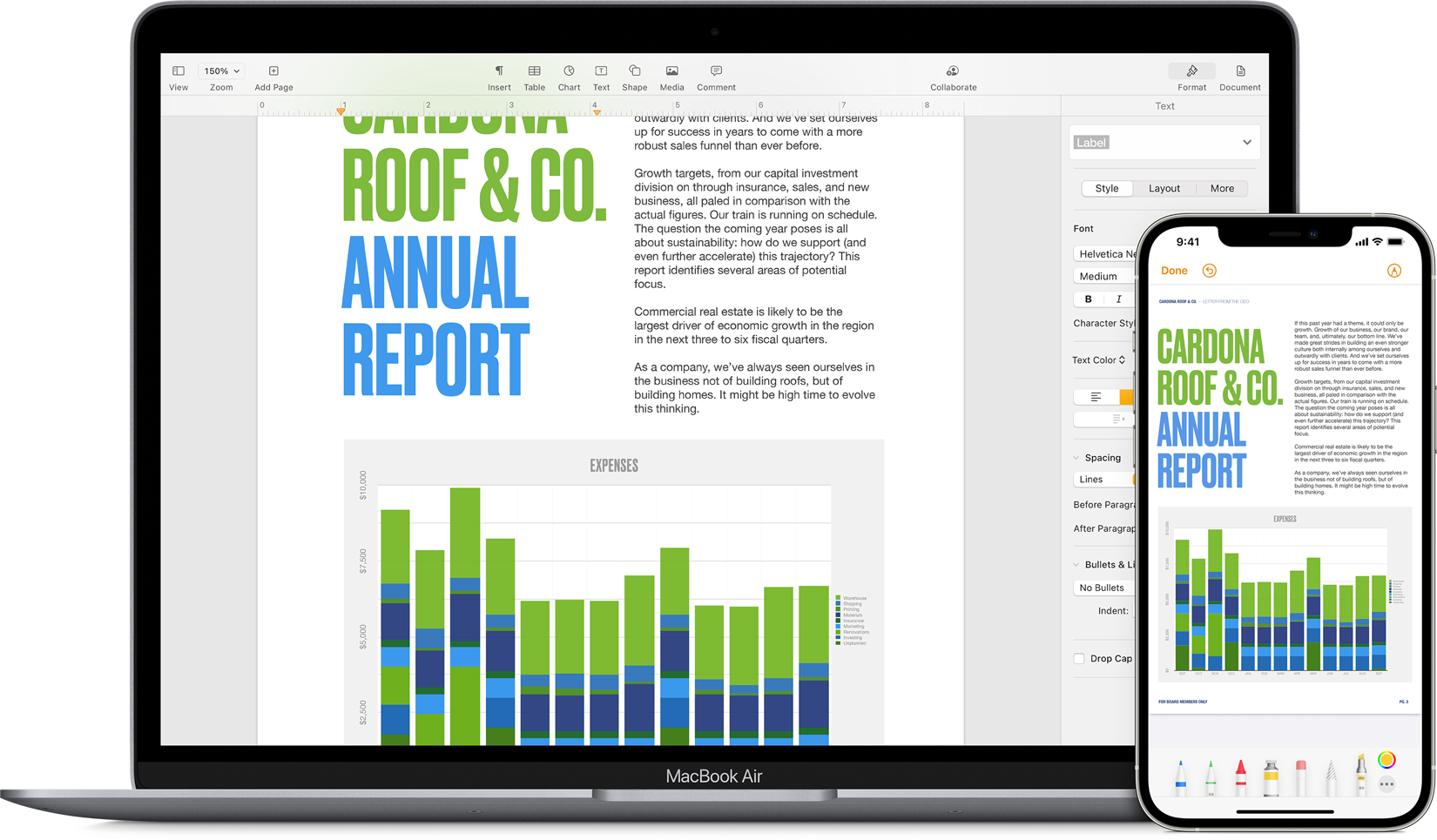Tap the undo arrow on iPhone
This screenshot has height=840, width=1437.
point(1210,271)
